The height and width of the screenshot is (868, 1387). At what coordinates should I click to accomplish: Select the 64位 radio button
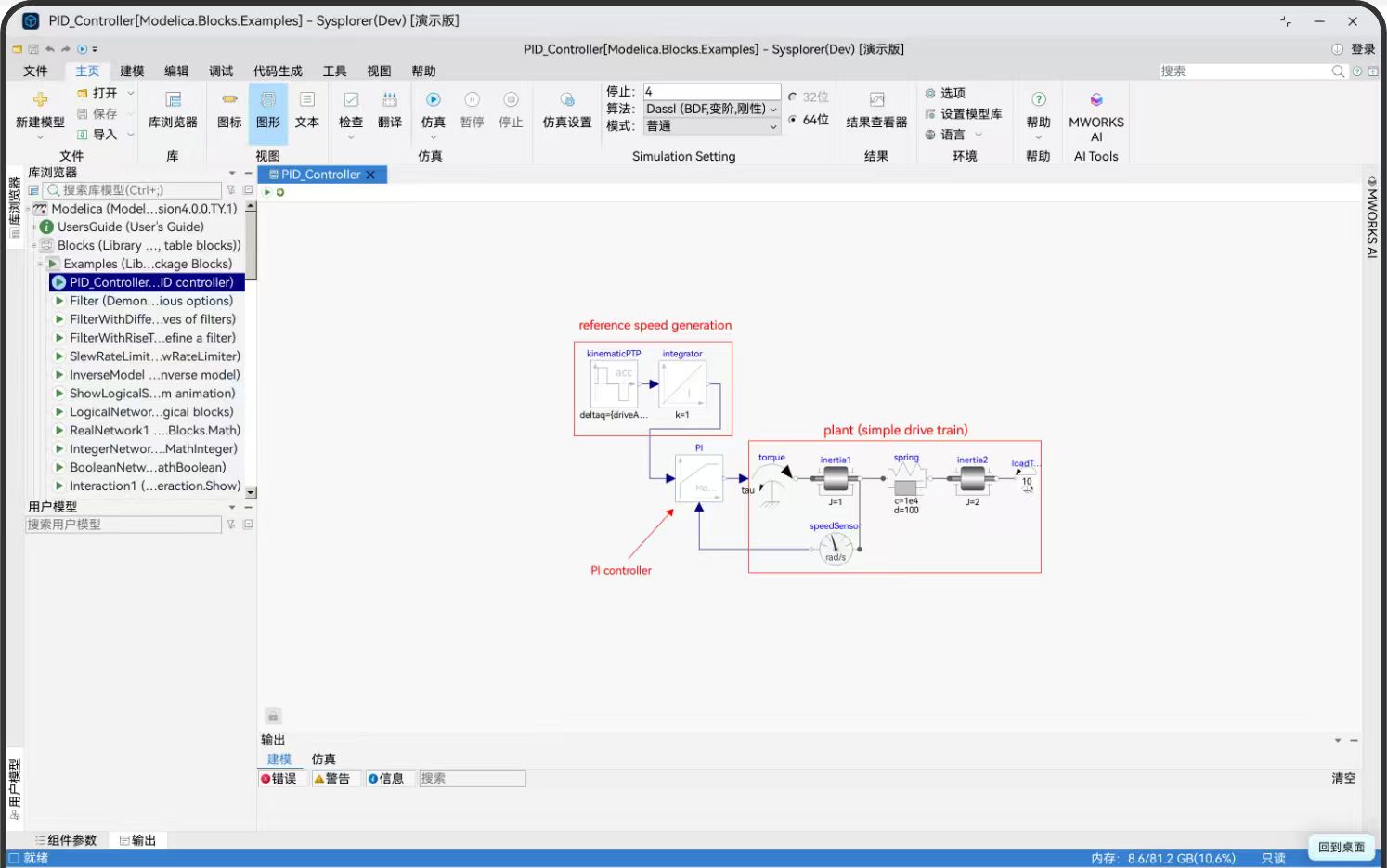click(792, 120)
